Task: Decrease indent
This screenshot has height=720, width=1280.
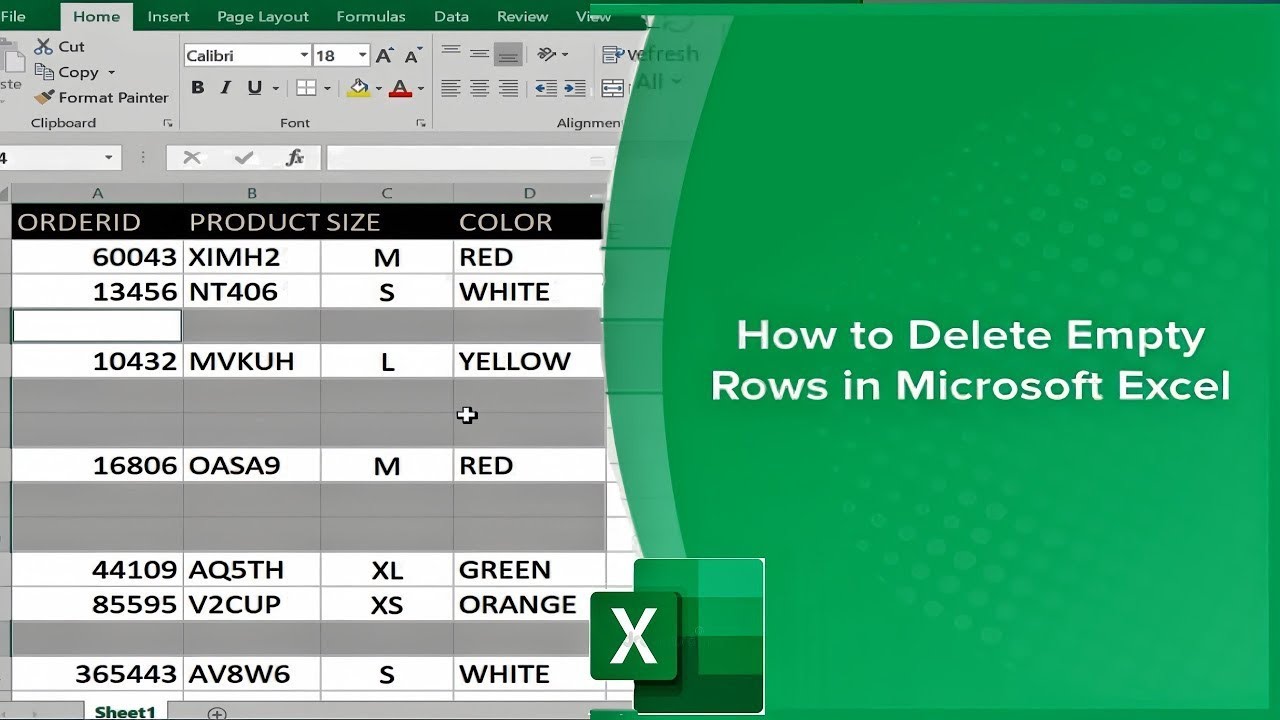Action: 546,88
